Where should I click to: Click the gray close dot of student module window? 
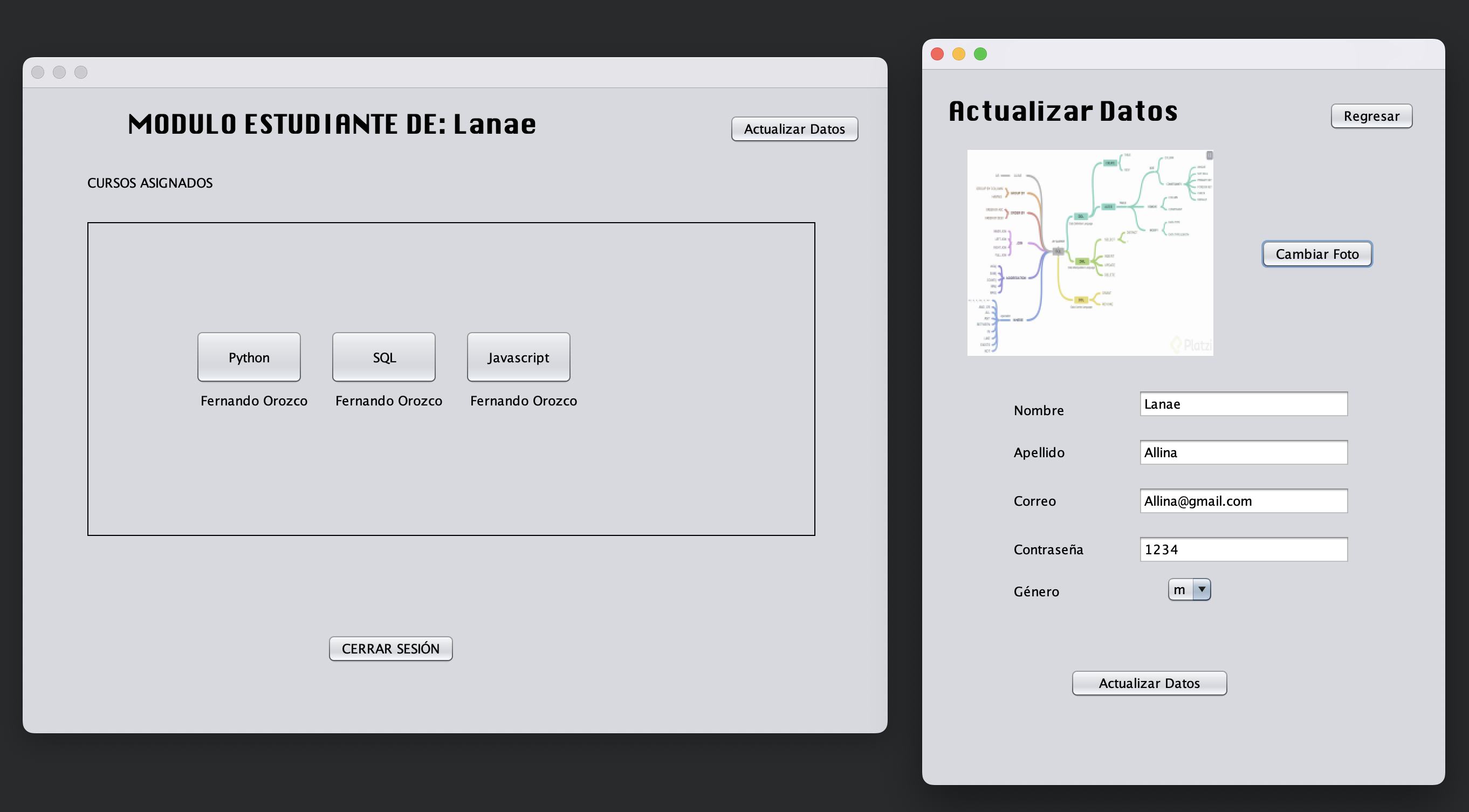click(x=38, y=72)
